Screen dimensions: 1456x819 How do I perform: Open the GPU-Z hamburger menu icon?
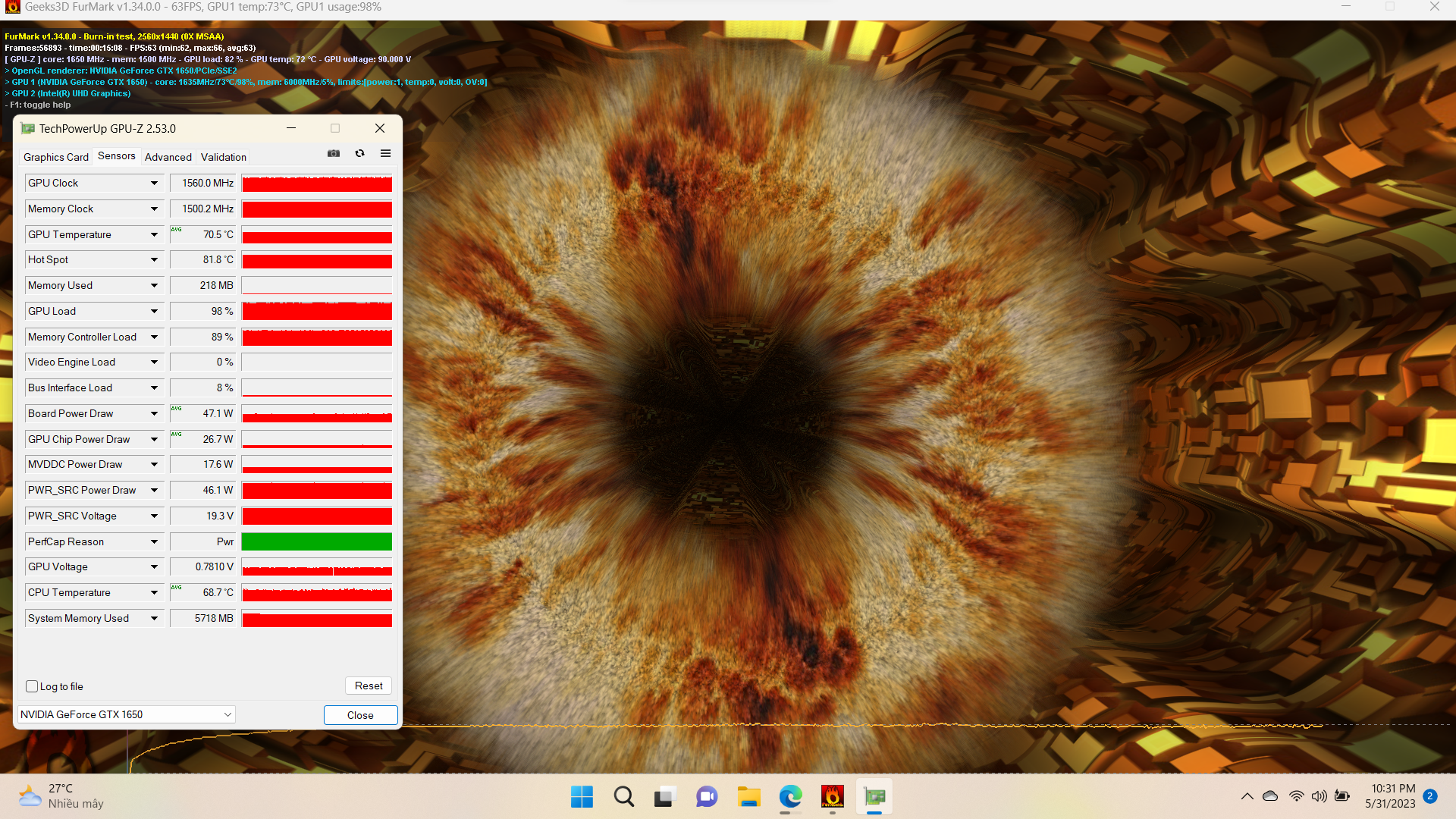tap(385, 153)
